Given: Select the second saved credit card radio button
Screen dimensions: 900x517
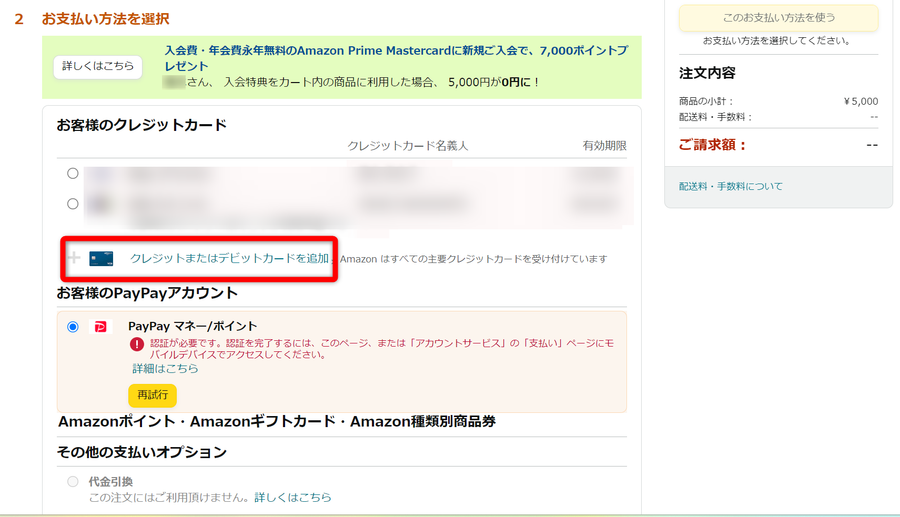Looking at the screenshot, I should [x=73, y=204].
